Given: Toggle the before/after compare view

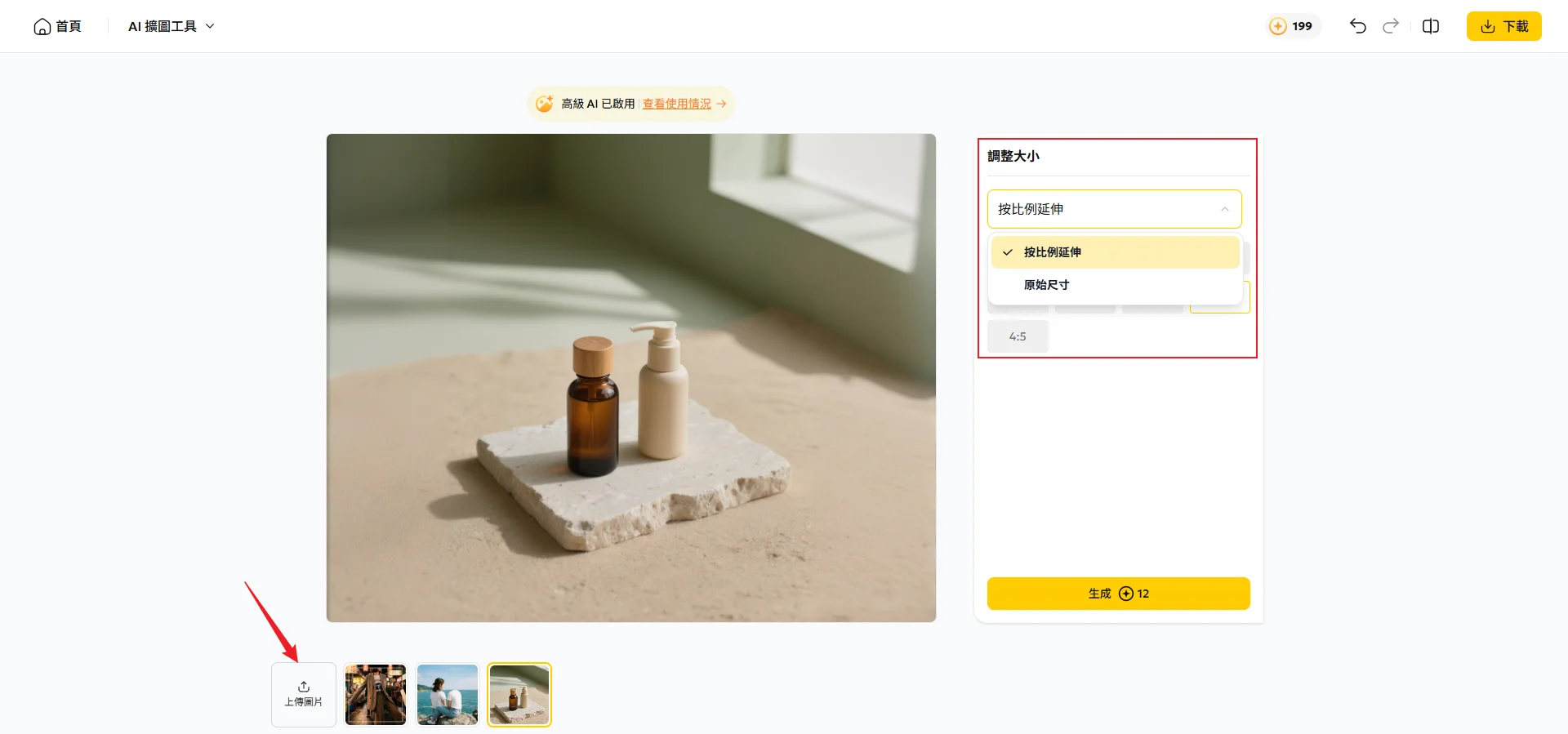Looking at the screenshot, I should pyautogui.click(x=1431, y=26).
